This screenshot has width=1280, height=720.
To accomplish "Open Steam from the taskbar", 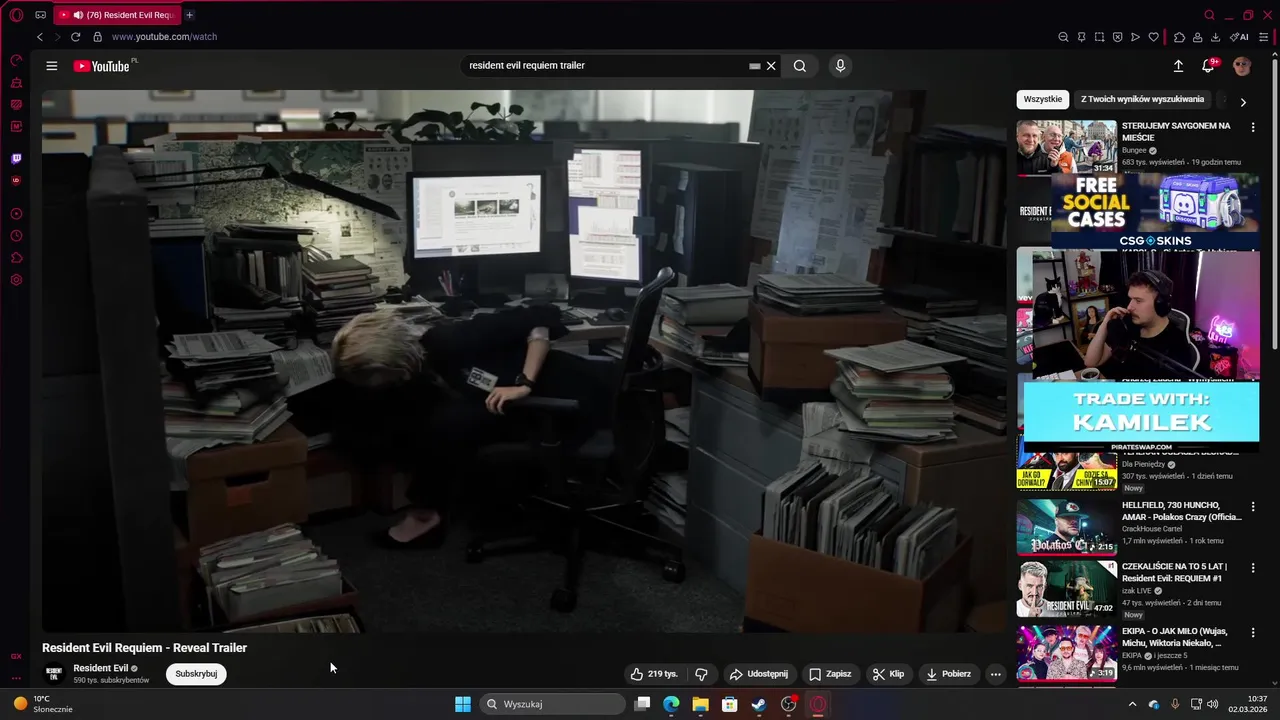I will (x=759, y=704).
